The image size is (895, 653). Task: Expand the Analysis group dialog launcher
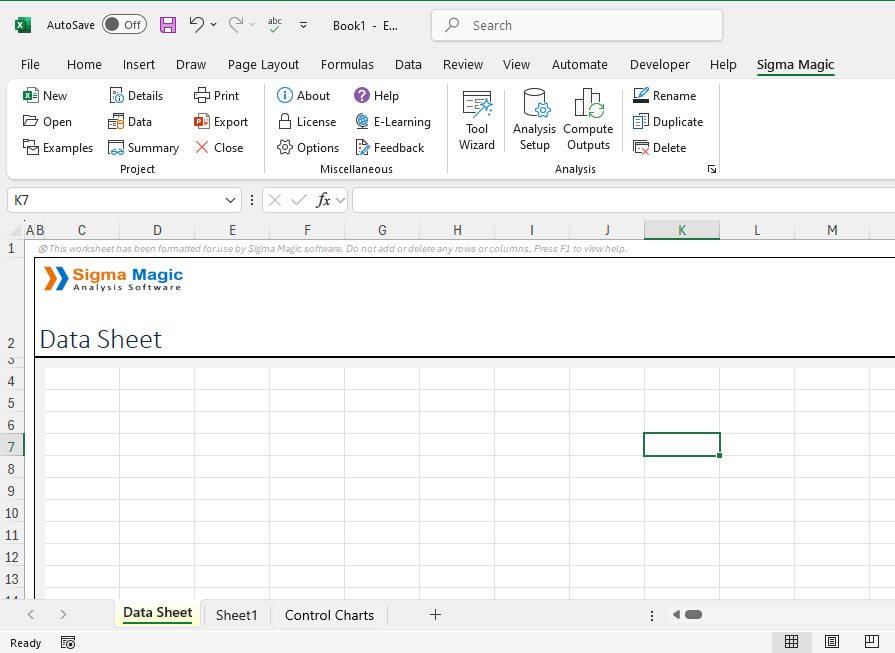tap(712, 169)
